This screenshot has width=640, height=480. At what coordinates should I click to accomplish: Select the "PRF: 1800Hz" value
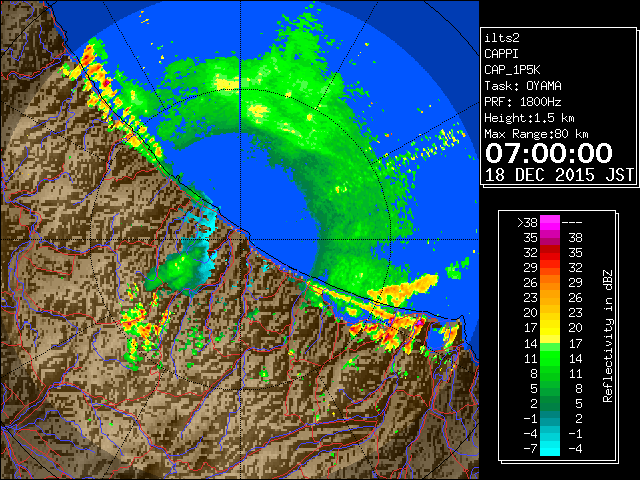pyautogui.click(x=523, y=102)
